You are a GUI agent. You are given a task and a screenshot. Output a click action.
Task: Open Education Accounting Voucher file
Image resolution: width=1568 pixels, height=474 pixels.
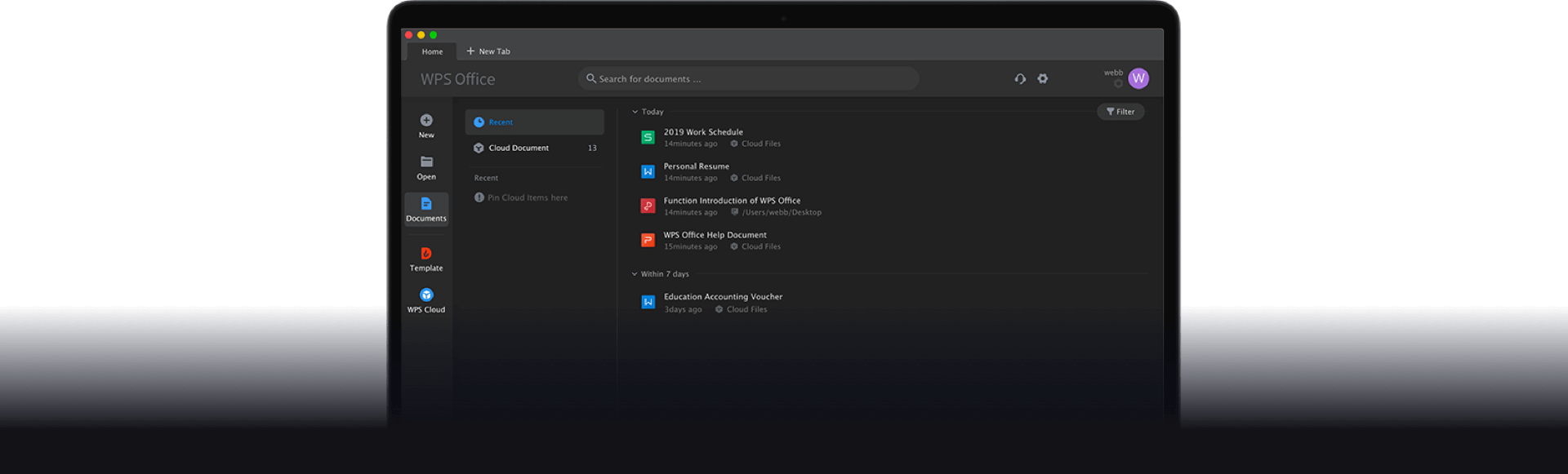click(x=723, y=297)
